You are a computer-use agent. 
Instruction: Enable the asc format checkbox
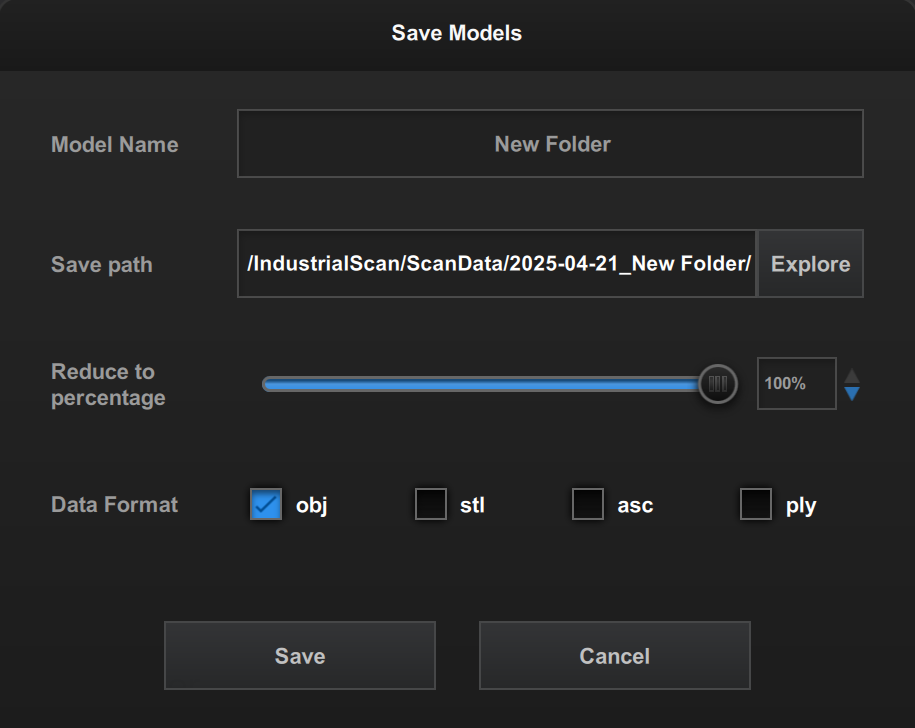pos(588,505)
